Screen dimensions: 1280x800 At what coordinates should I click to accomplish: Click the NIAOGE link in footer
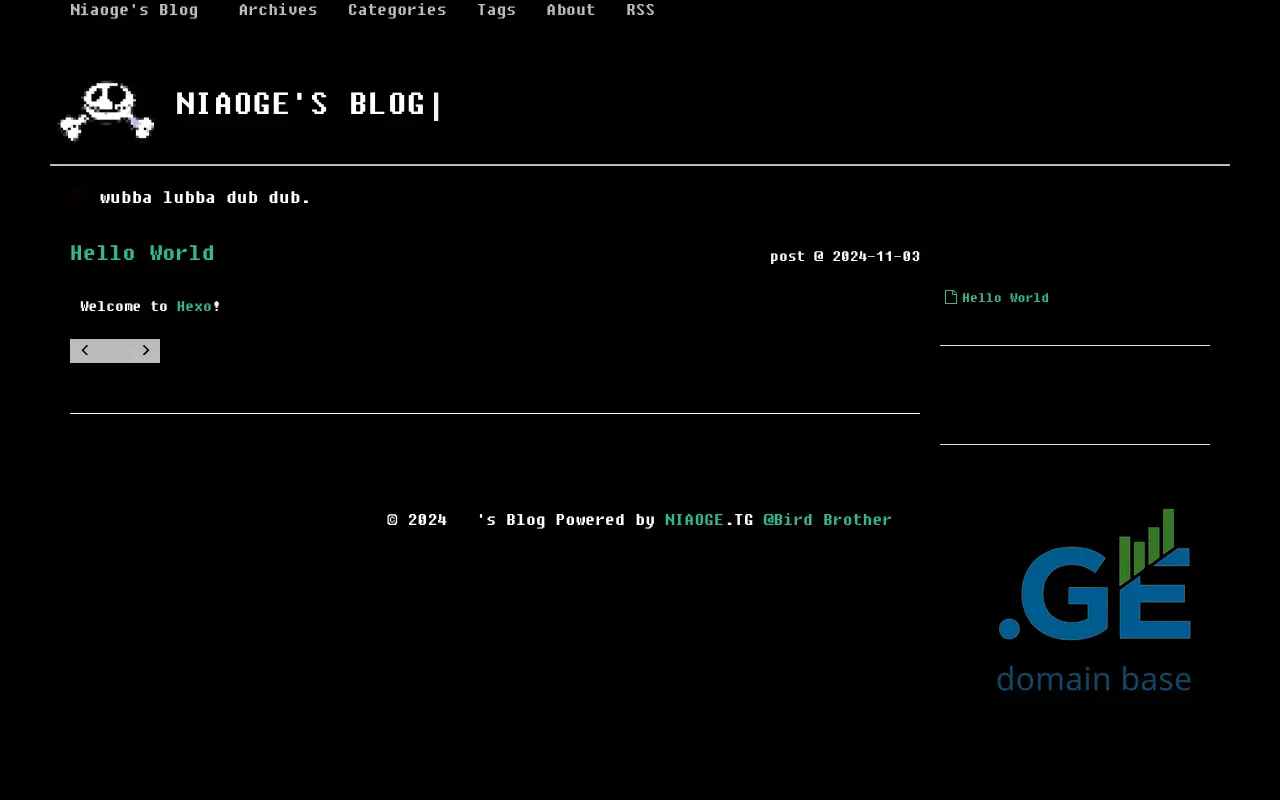694,520
